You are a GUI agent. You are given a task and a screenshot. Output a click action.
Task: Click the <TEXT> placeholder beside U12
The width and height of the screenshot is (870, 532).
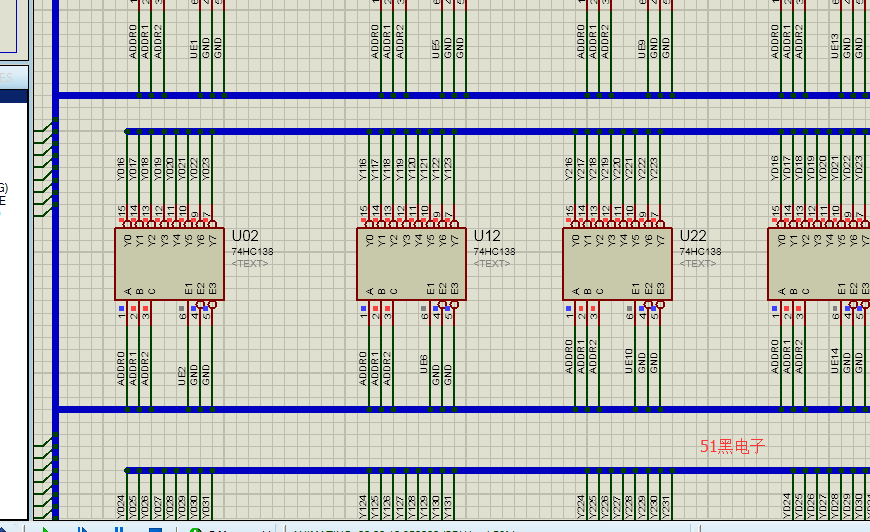pos(492,264)
